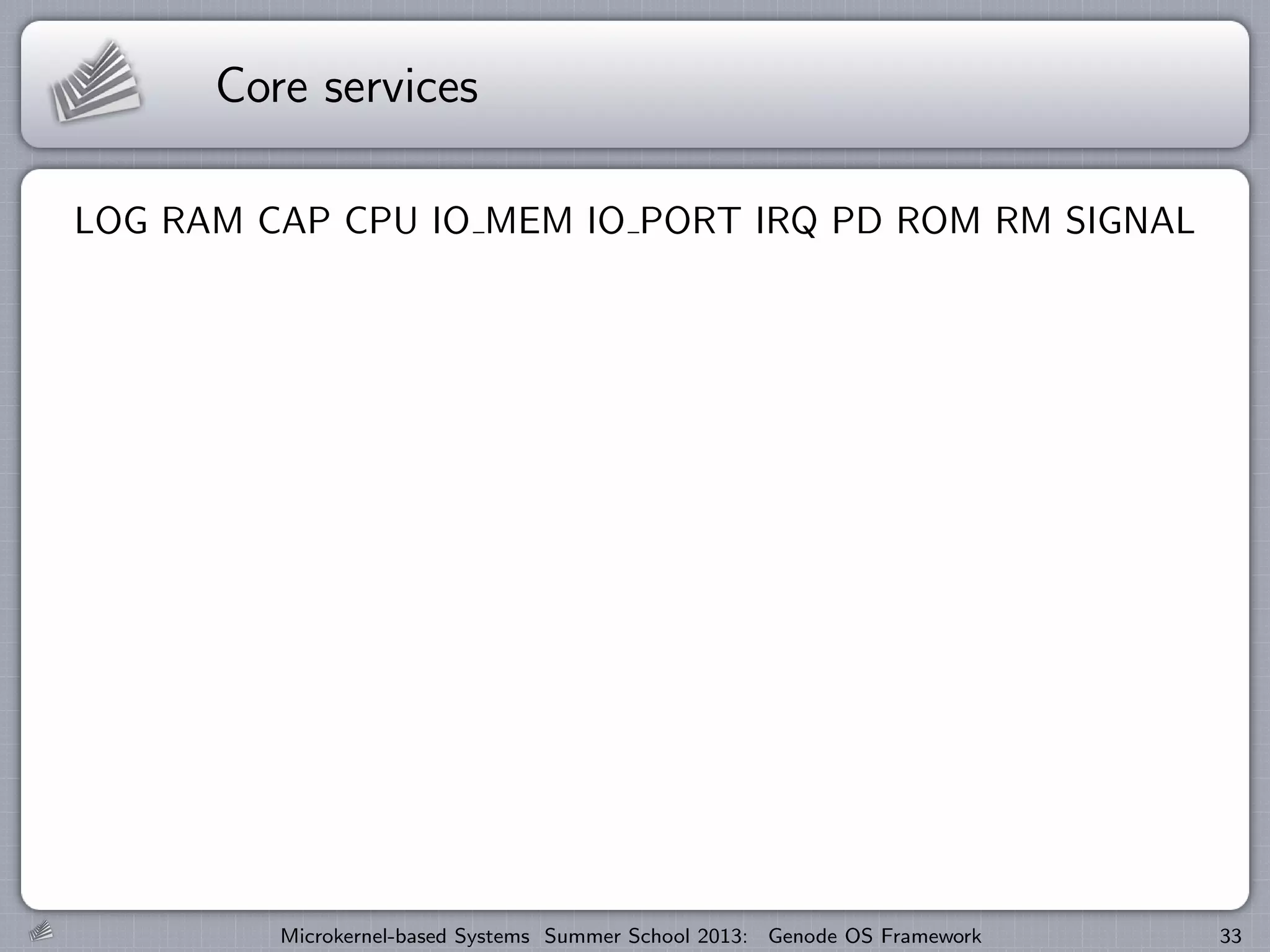Click the CAP service text
The image size is (1270, 952).
(x=295, y=221)
